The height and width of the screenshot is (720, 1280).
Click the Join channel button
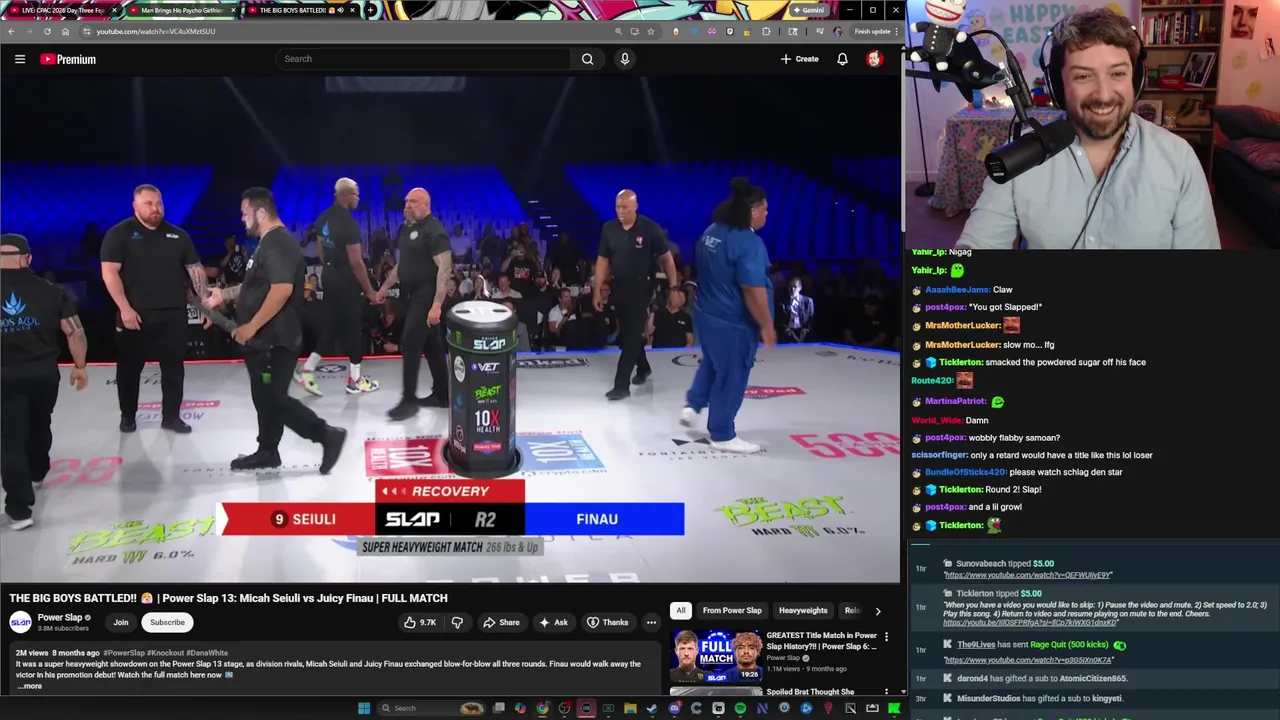[x=120, y=622]
